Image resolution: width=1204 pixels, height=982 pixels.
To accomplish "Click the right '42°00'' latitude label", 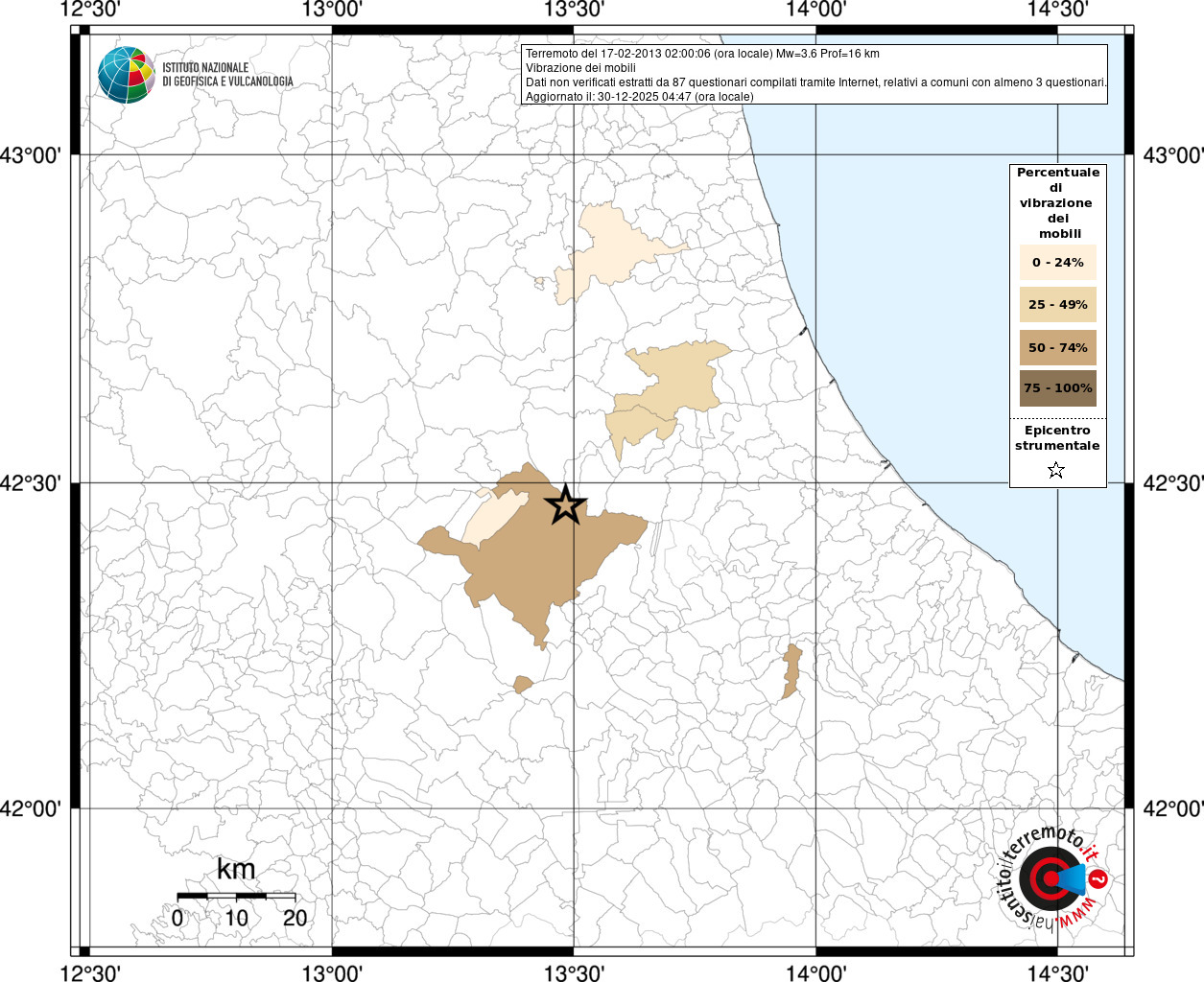I will coord(1173,808).
